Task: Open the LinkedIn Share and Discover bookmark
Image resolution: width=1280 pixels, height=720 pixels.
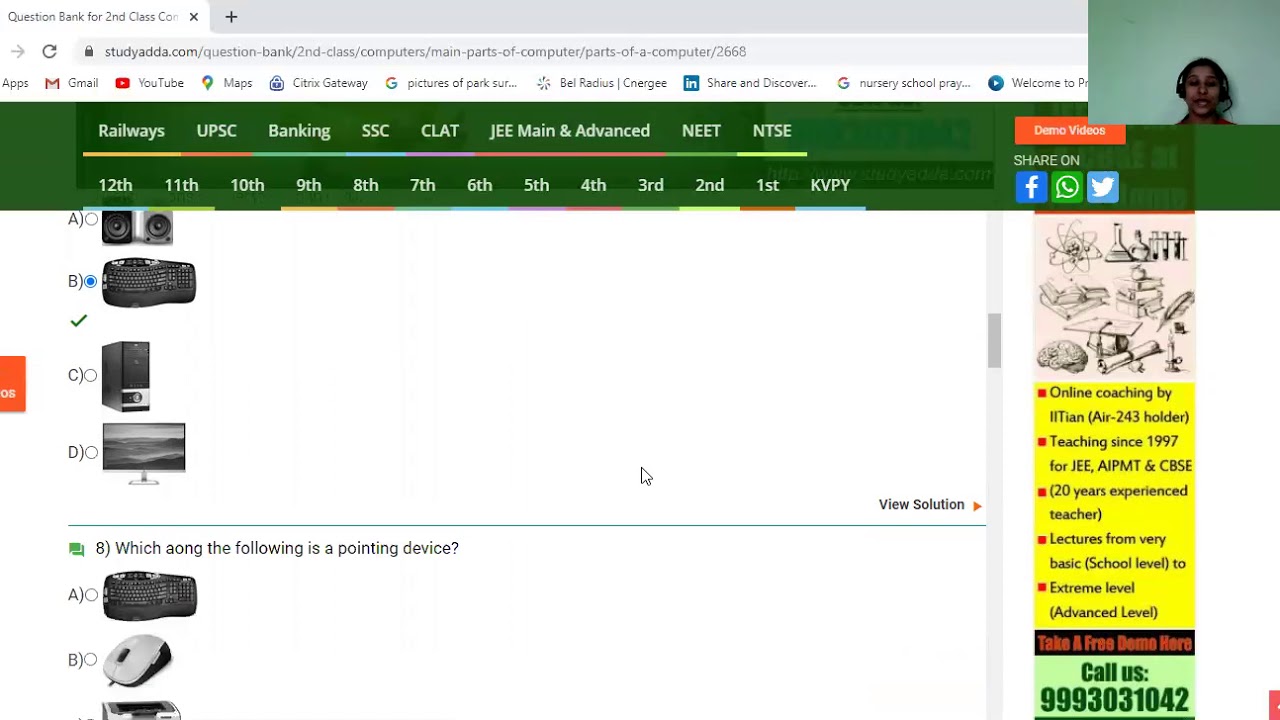Action: pyautogui.click(x=750, y=83)
